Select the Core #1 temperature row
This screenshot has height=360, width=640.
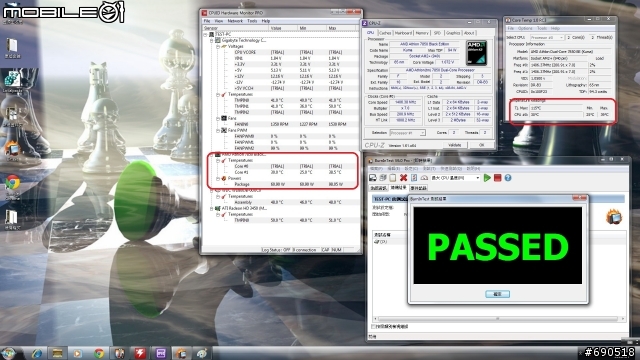pyautogui.click(x=282, y=172)
